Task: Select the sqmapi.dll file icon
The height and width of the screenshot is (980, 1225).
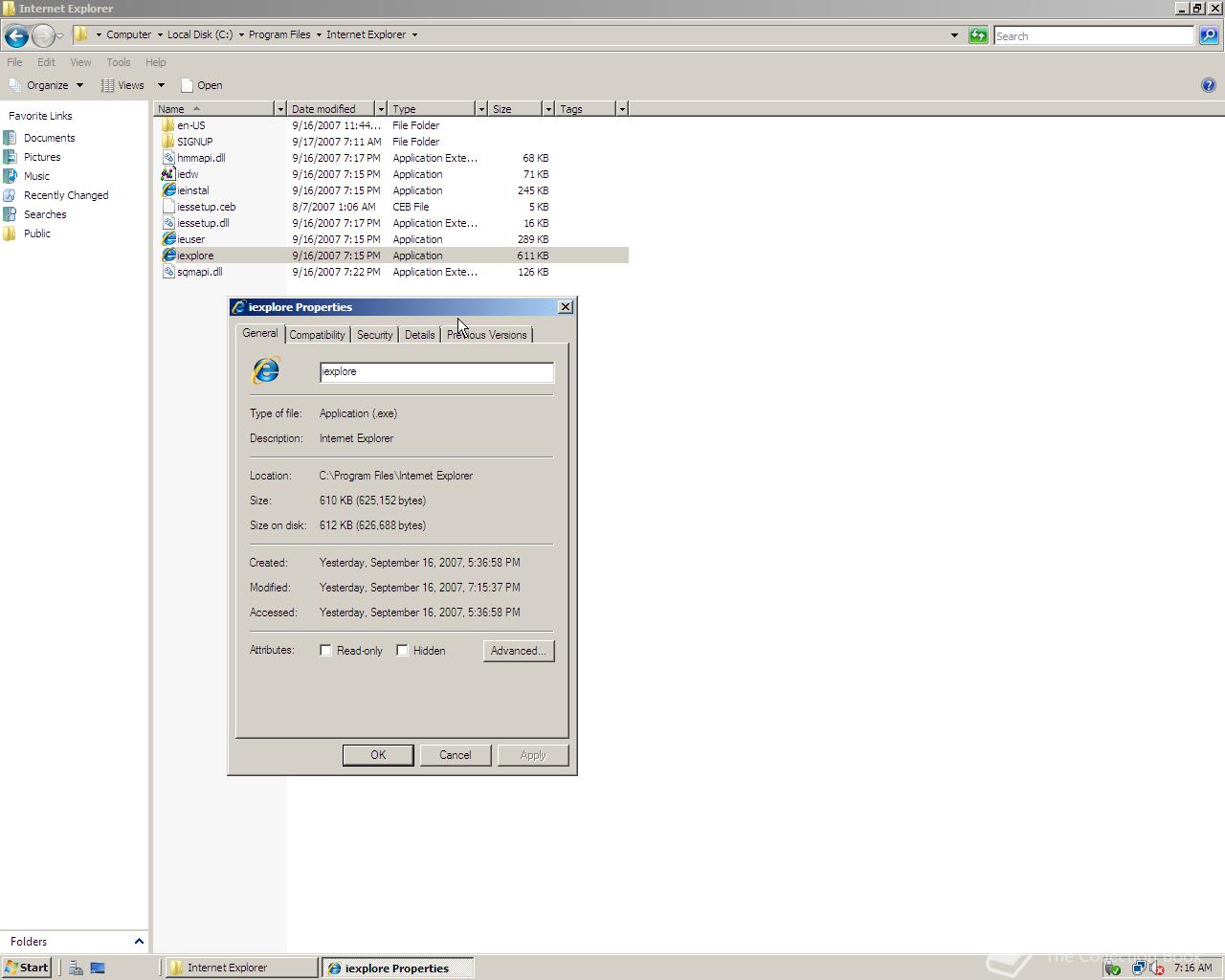Action: (x=168, y=272)
